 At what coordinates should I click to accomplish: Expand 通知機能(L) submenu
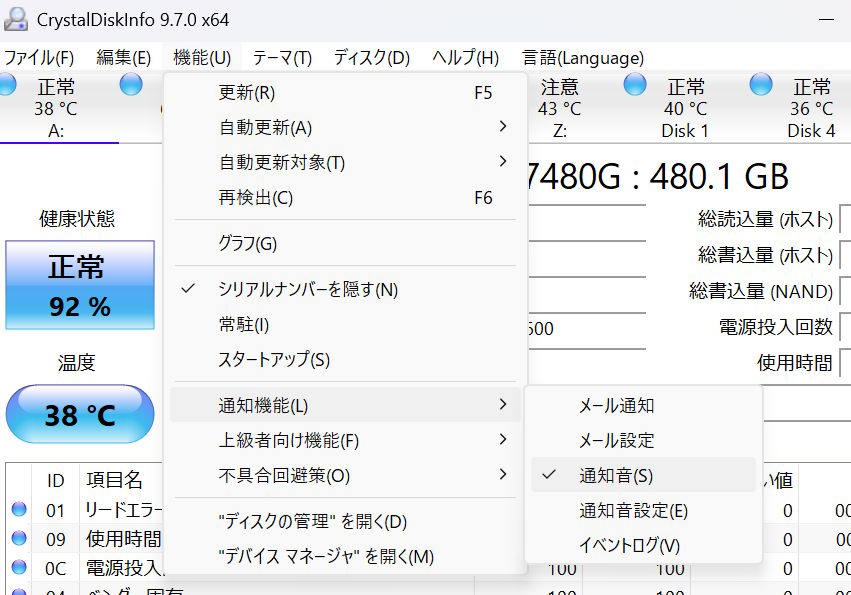coord(345,405)
